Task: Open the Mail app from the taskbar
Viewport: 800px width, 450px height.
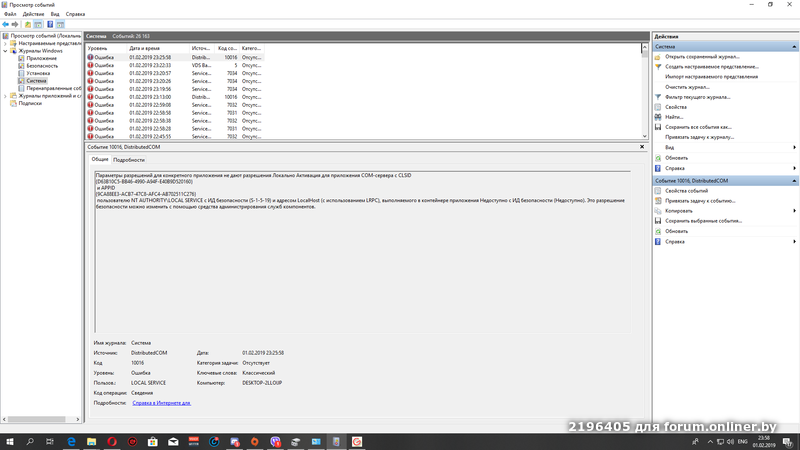Action: click(173, 441)
